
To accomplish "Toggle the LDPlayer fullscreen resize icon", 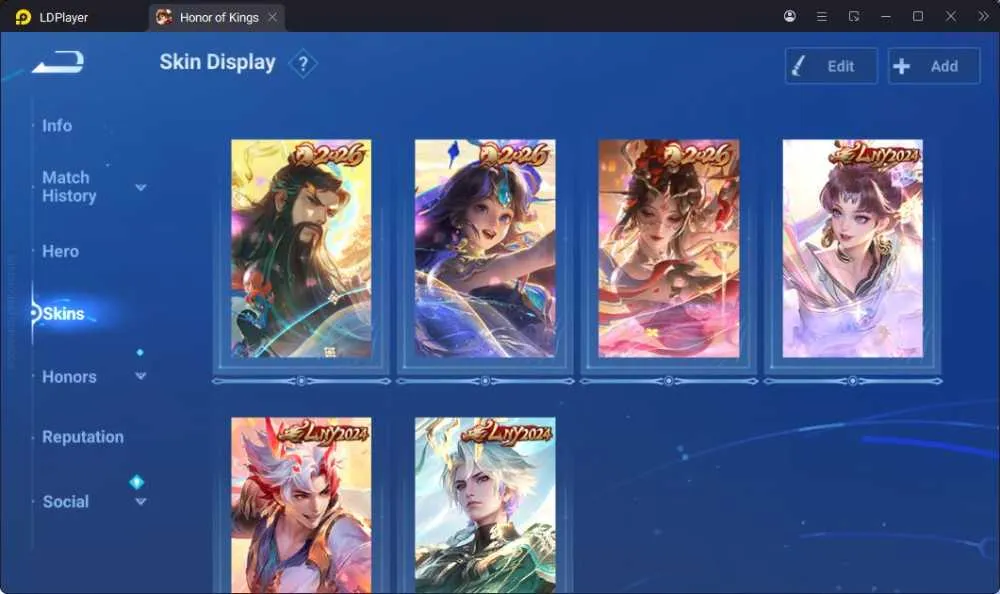I will coord(854,17).
